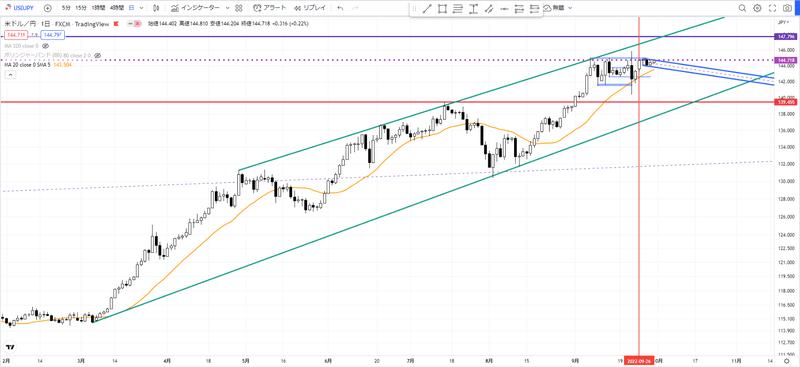Open the indicator templates grid icon

pyautogui.click(x=239, y=8)
